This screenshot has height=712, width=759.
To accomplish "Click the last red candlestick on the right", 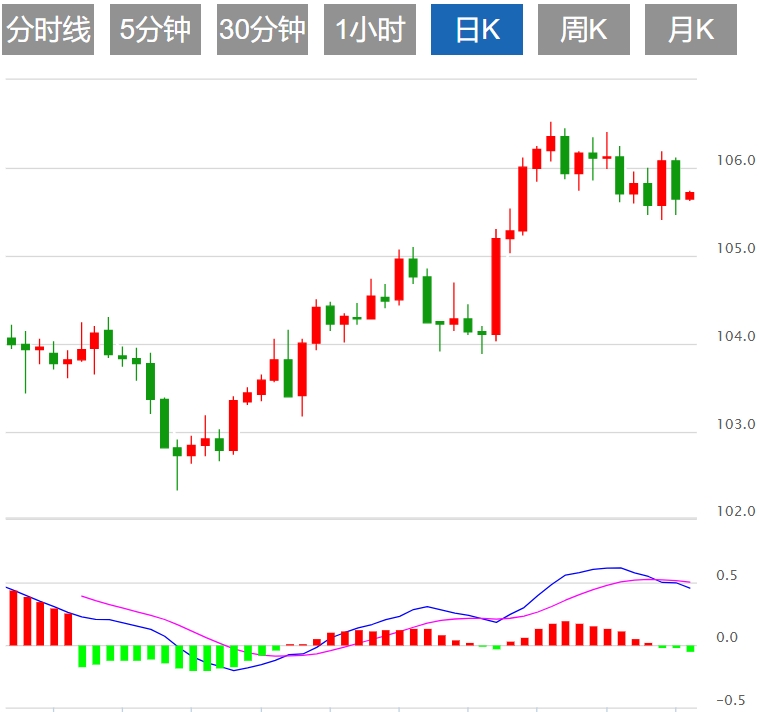I will 690,196.
